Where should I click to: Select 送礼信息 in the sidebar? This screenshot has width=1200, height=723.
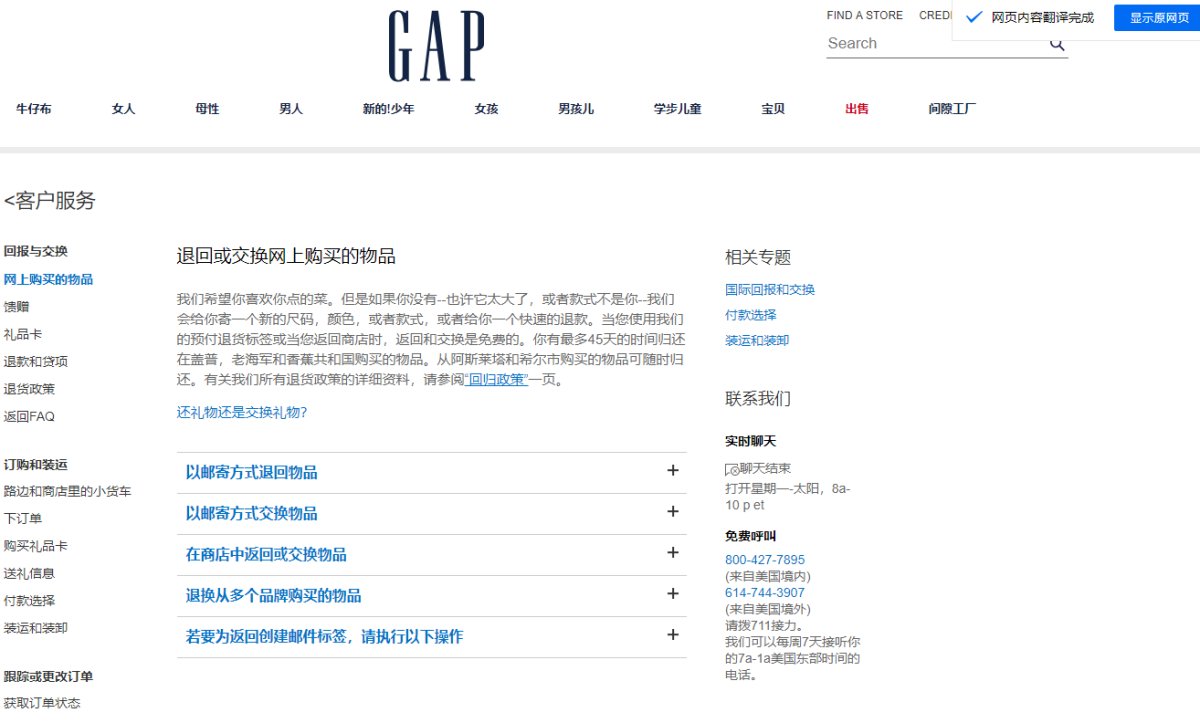pos(29,573)
